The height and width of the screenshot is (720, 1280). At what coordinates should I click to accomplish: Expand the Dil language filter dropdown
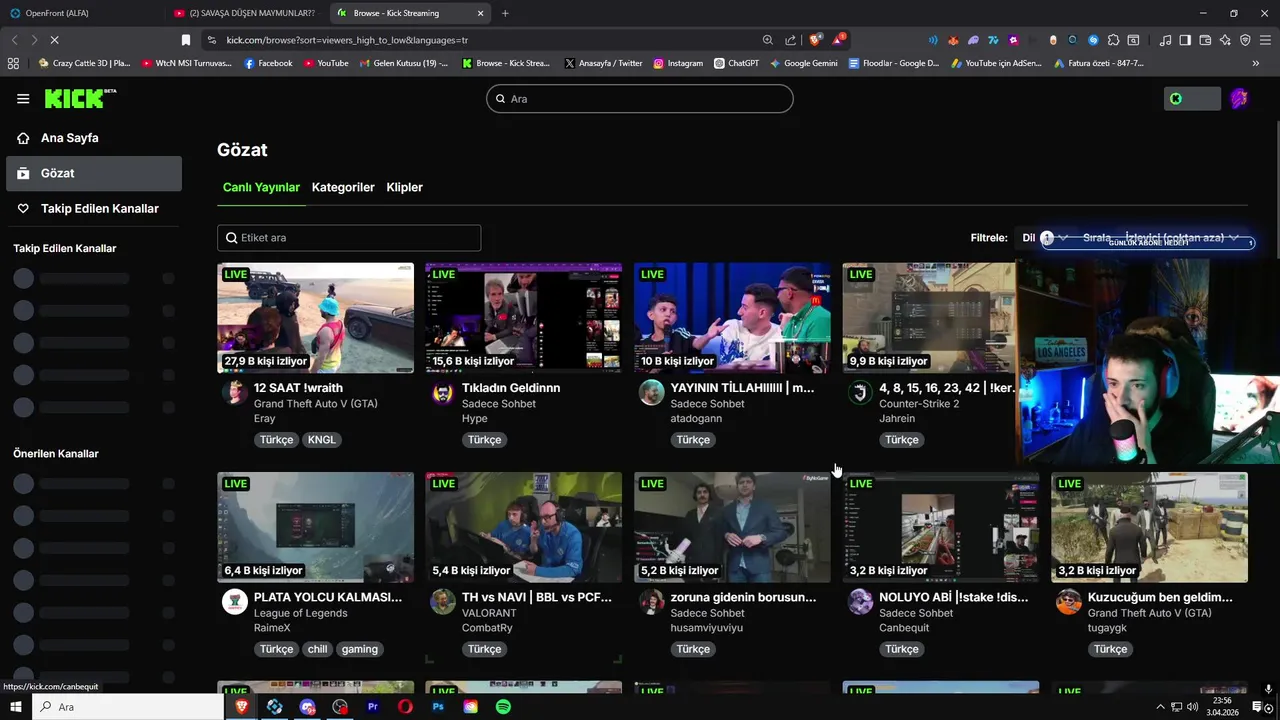pos(1045,238)
